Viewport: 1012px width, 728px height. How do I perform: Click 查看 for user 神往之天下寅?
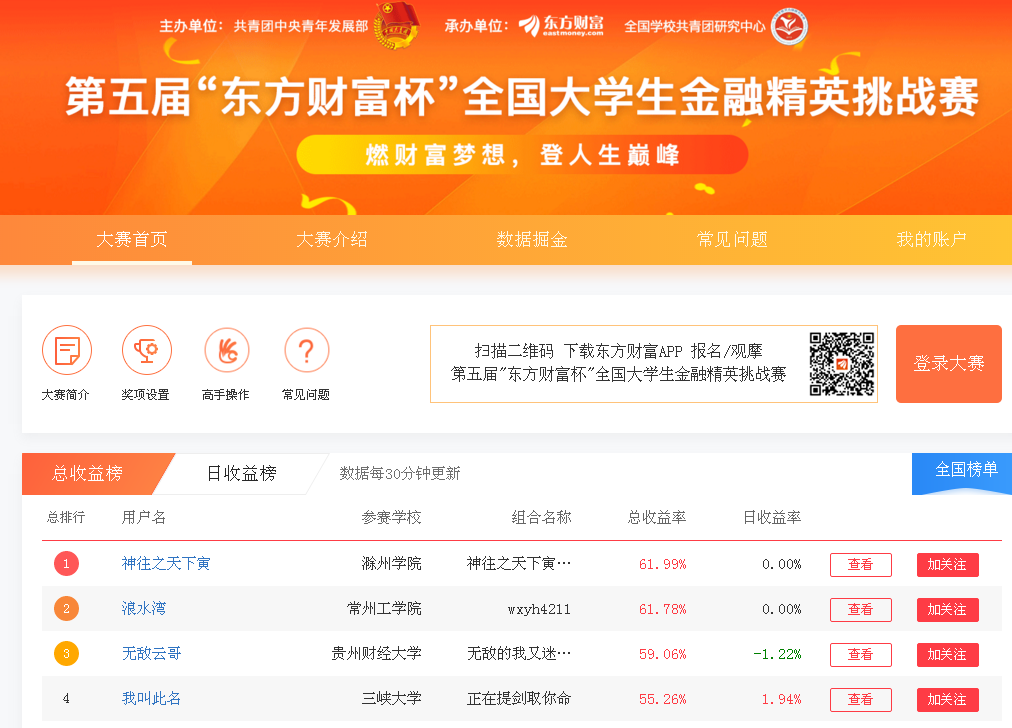(x=860, y=564)
